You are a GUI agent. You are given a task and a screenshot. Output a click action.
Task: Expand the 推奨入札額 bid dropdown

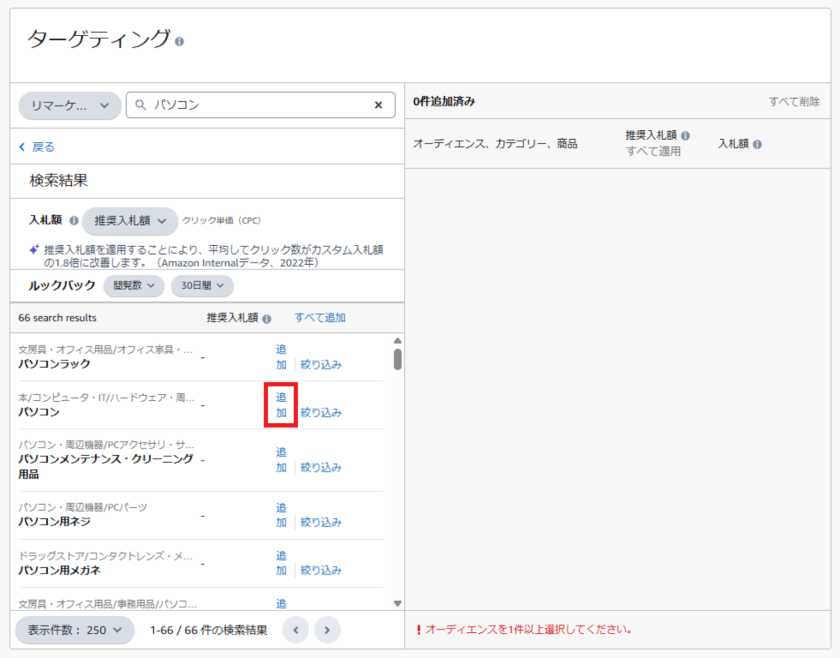click(129, 221)
